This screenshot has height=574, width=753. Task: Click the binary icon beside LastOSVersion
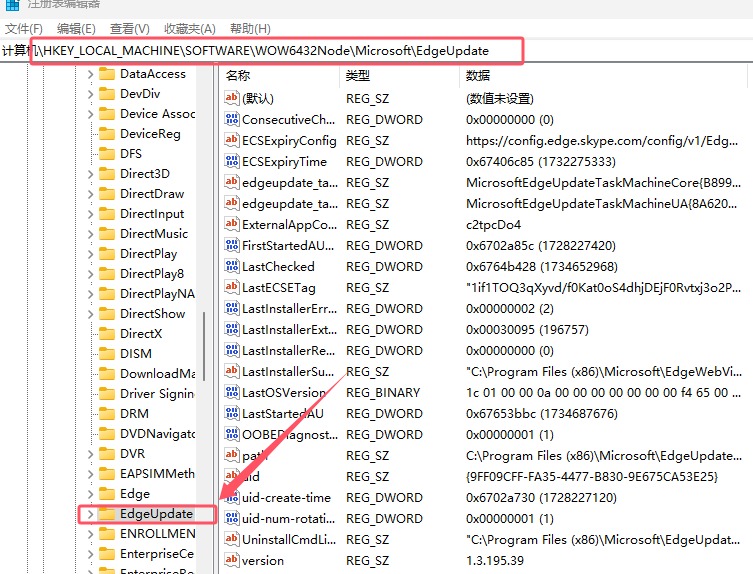(232, 393)
